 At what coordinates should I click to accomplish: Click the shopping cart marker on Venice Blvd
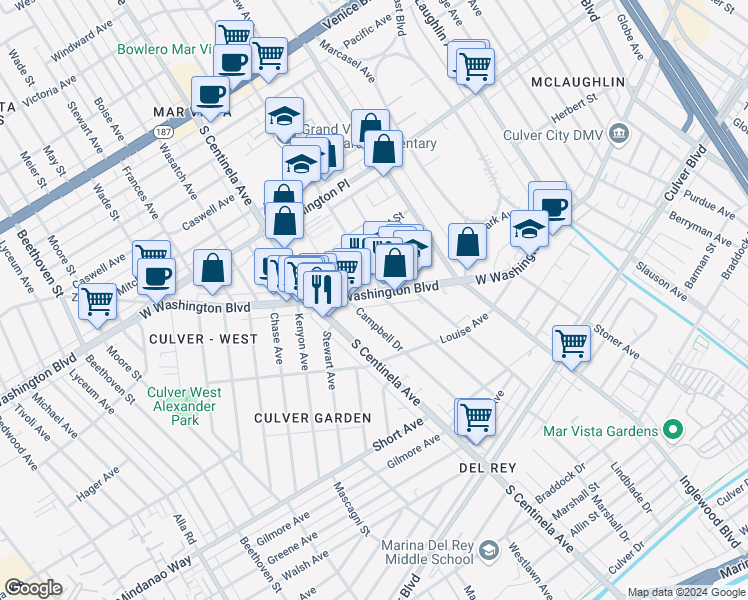[269, 57]
